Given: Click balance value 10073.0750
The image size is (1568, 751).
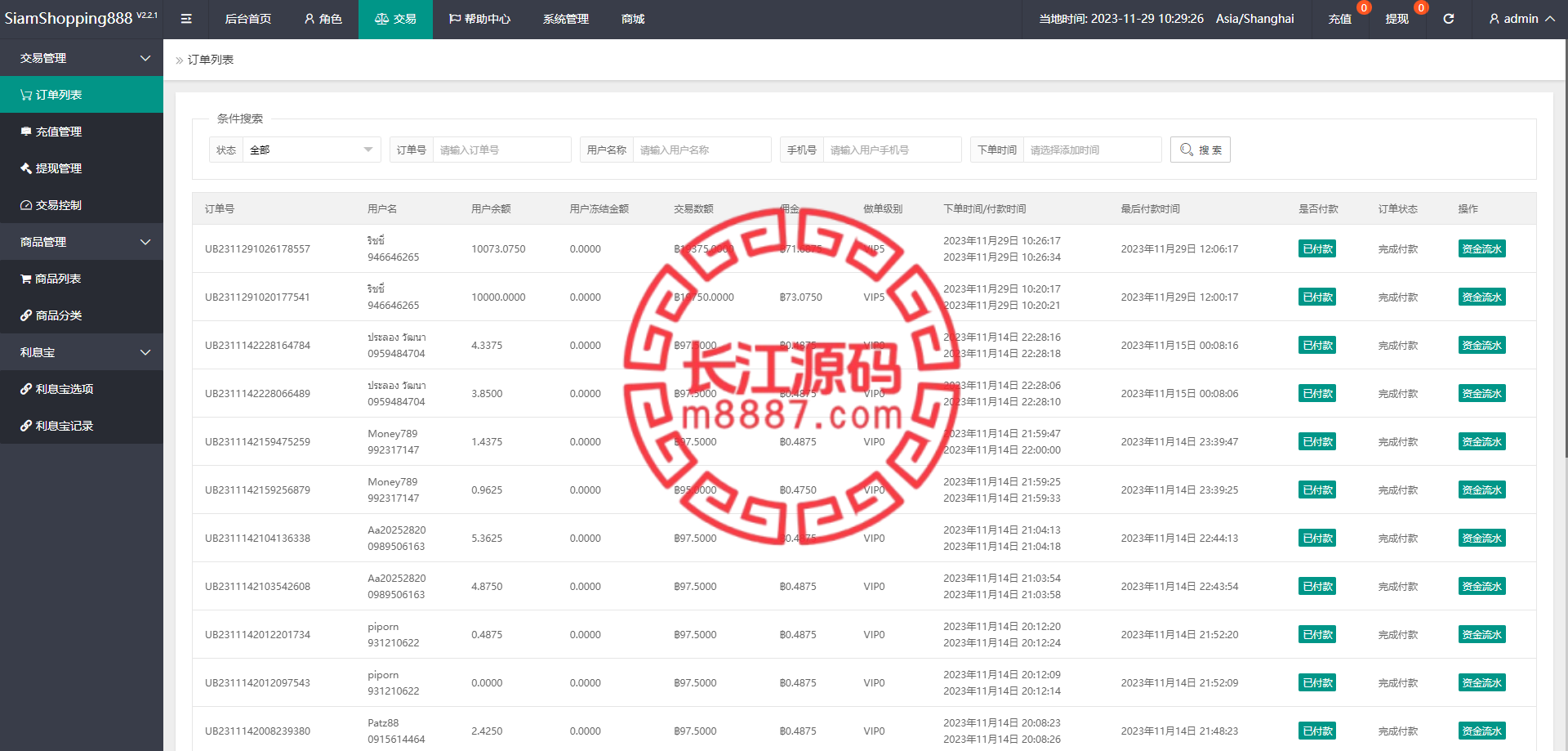Looking at the screenshot, I should click(498, 249).
